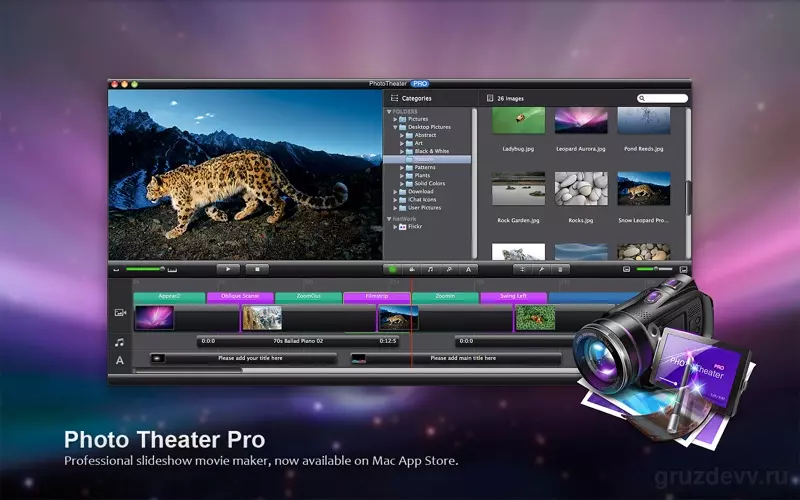The width and height of the screenshot is (800, 500).
Task: Stop the slideshow playback
Action: click(257, 269)
